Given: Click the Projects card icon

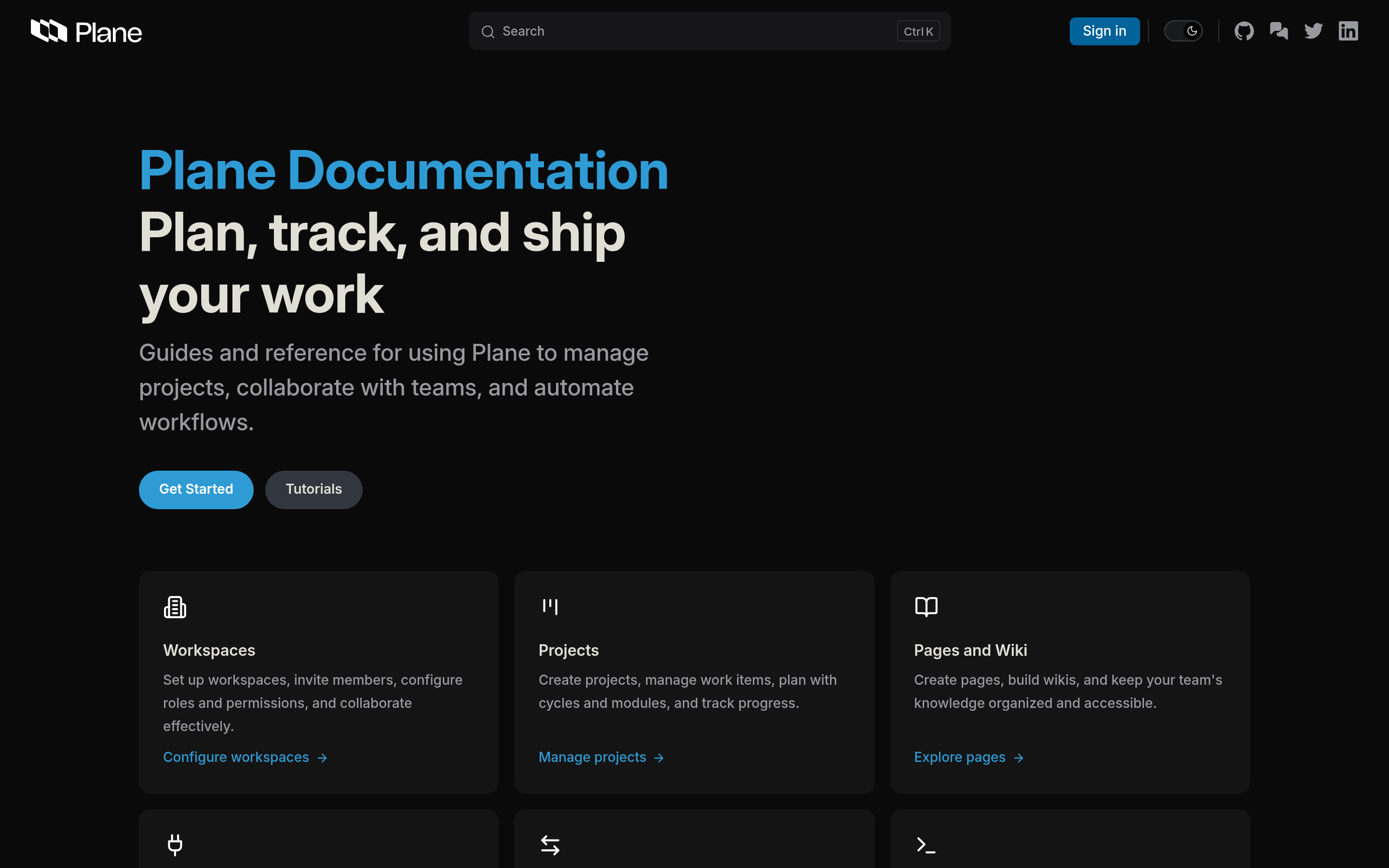Looking at the screenshot, I should [x=550, y=607].
